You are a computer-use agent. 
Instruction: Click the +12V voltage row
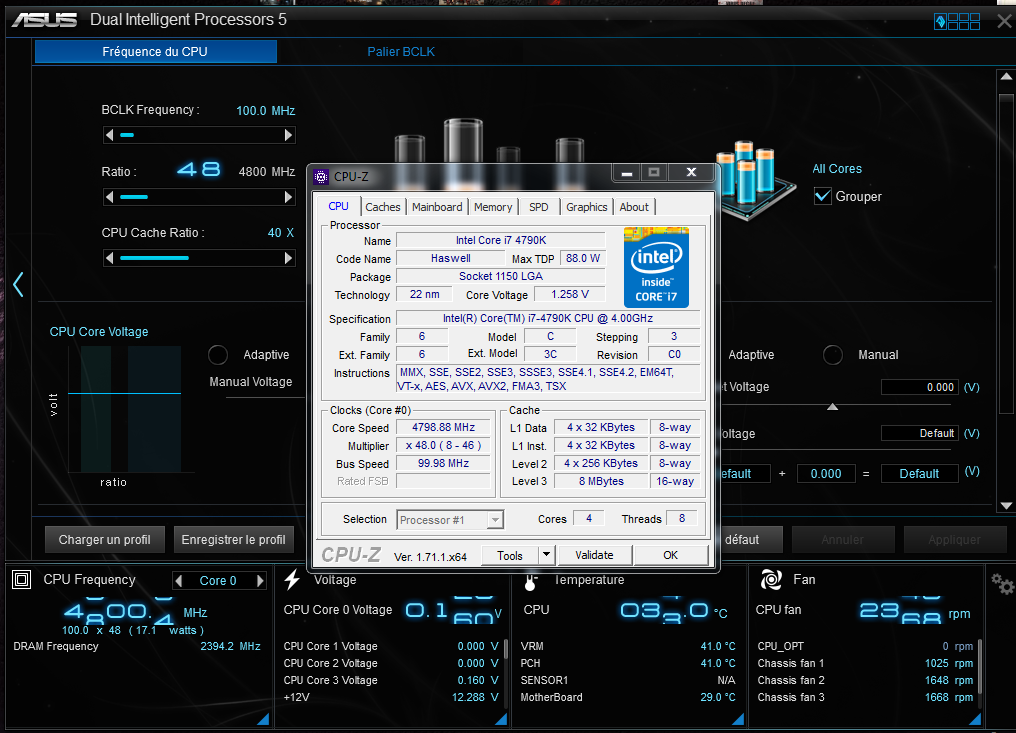391,697
